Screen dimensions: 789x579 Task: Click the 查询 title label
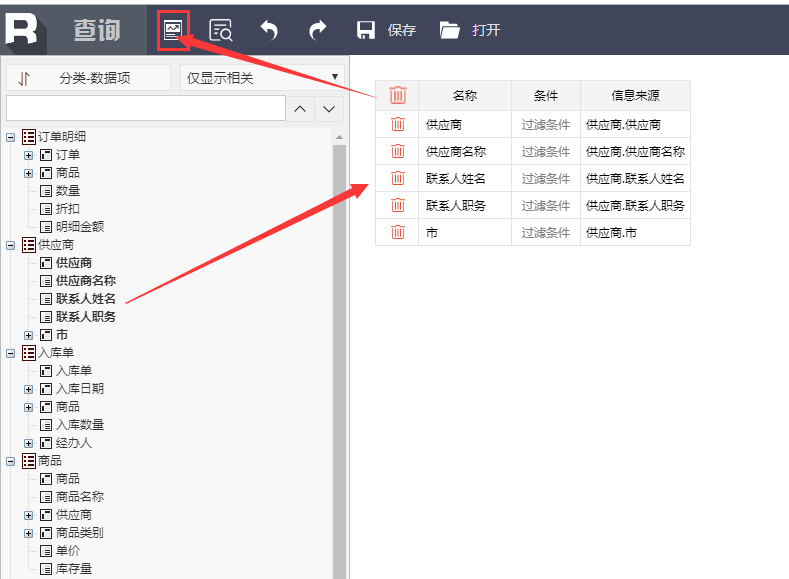tap(97, 30)
